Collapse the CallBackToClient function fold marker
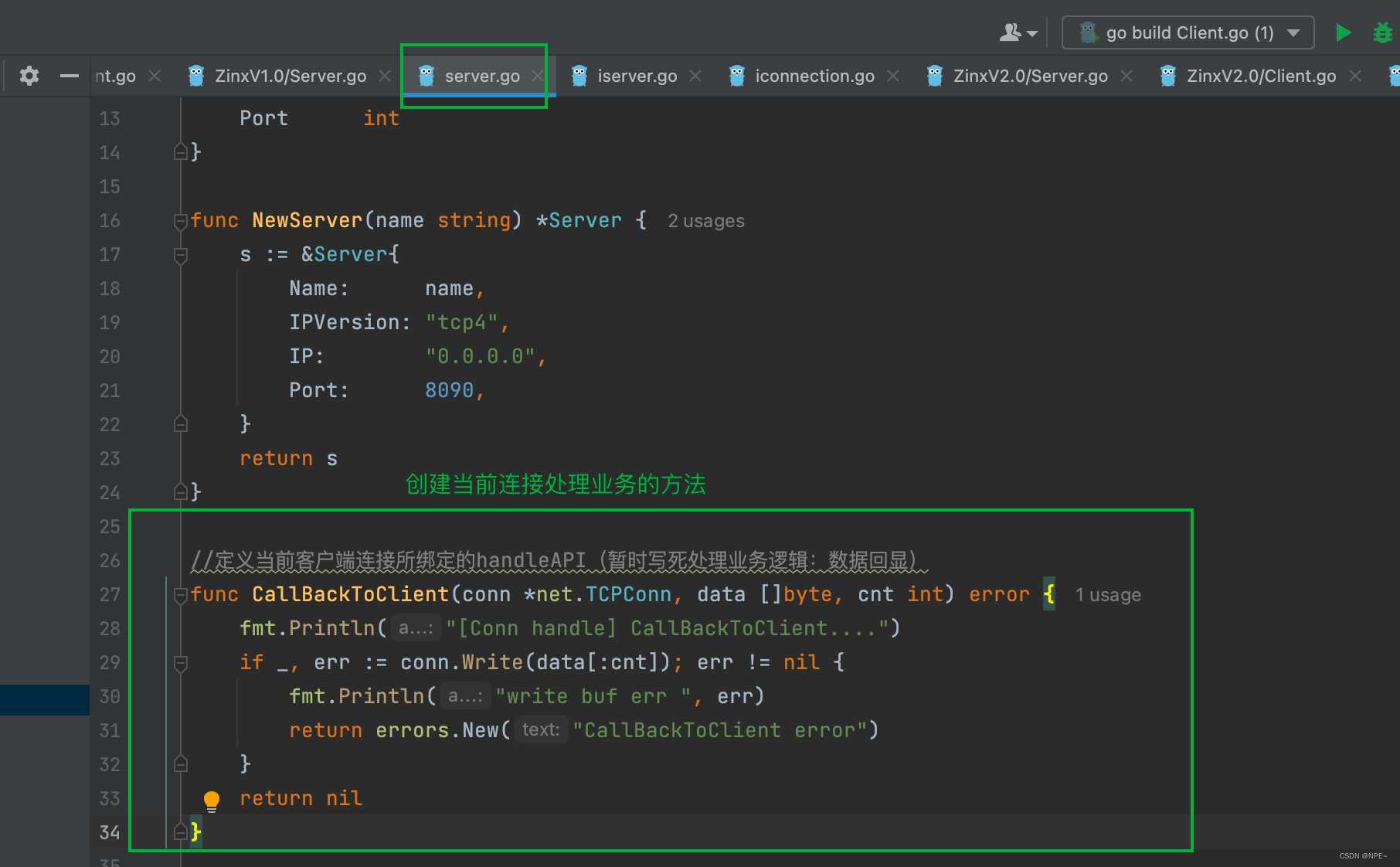This screenshot has width=1400, height=867. (x=181, y=595)
